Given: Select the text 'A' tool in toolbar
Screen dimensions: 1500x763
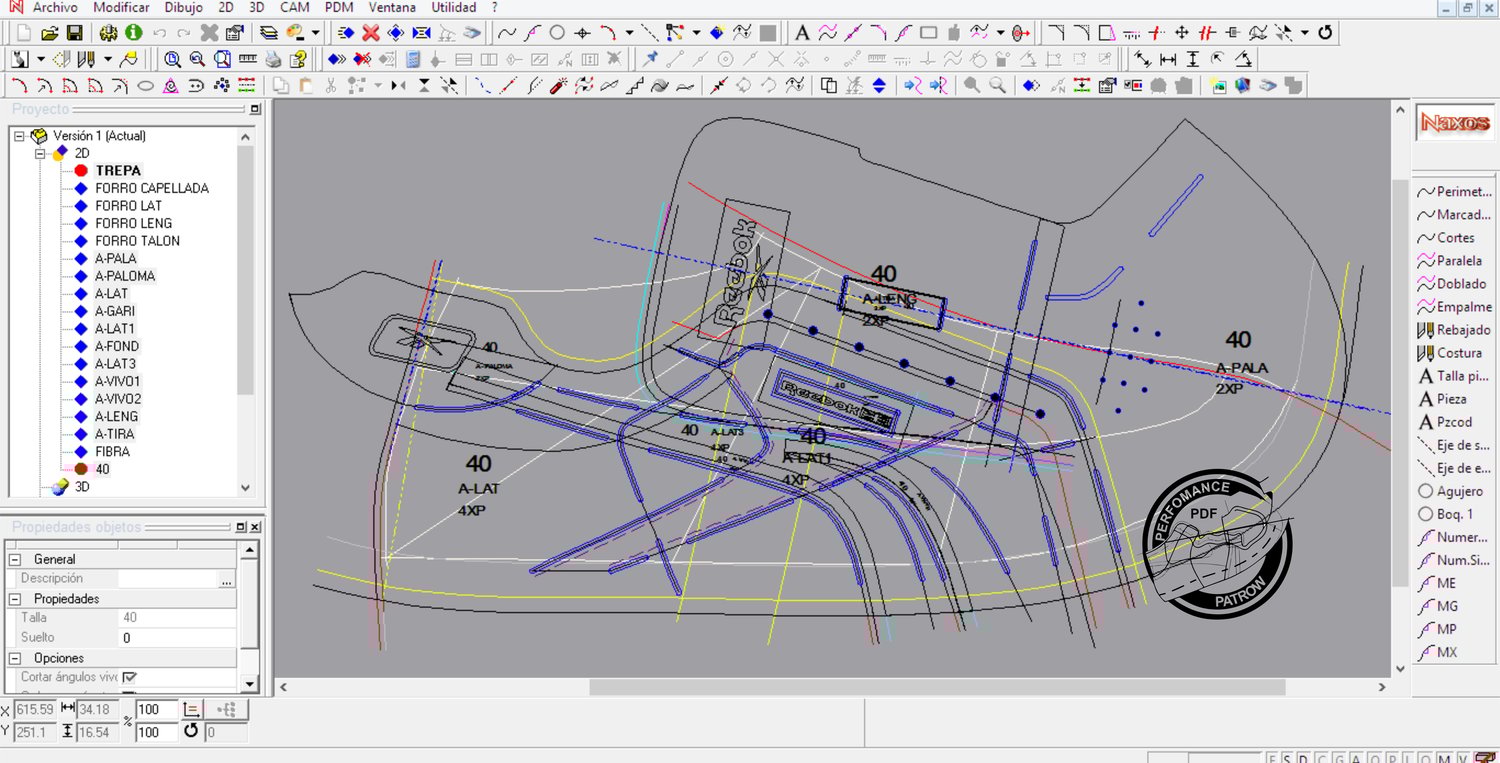Looking at the screenshot, I should 802,33.
